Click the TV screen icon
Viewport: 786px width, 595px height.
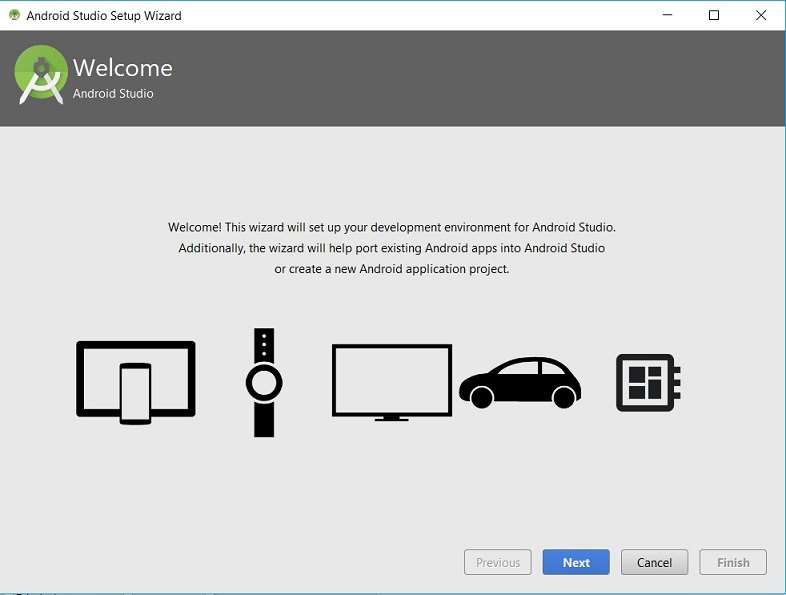392,382
